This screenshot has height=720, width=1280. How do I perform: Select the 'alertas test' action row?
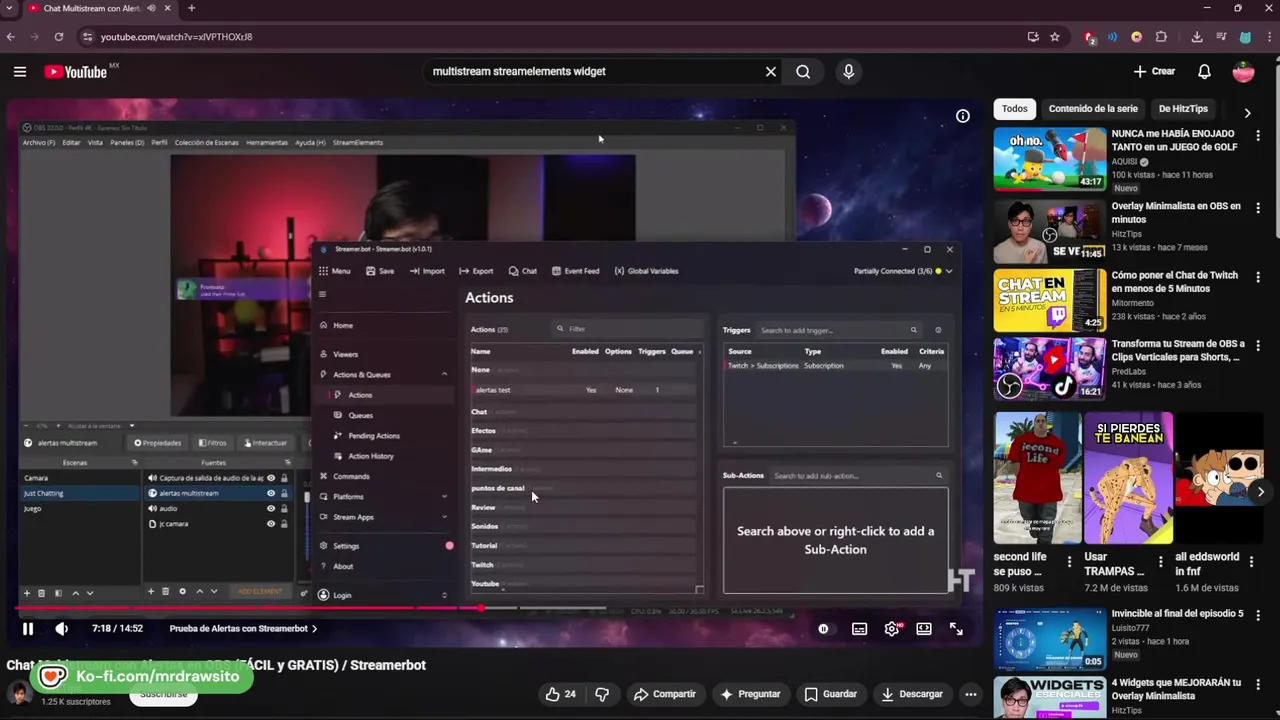click(585, 390)
